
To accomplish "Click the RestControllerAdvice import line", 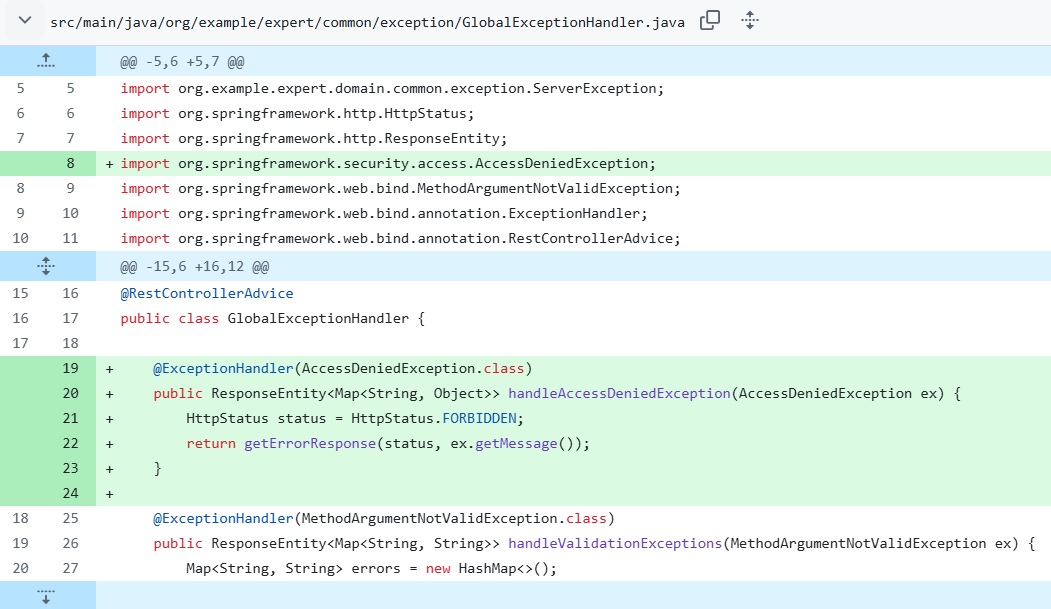I will click(400, 239).
